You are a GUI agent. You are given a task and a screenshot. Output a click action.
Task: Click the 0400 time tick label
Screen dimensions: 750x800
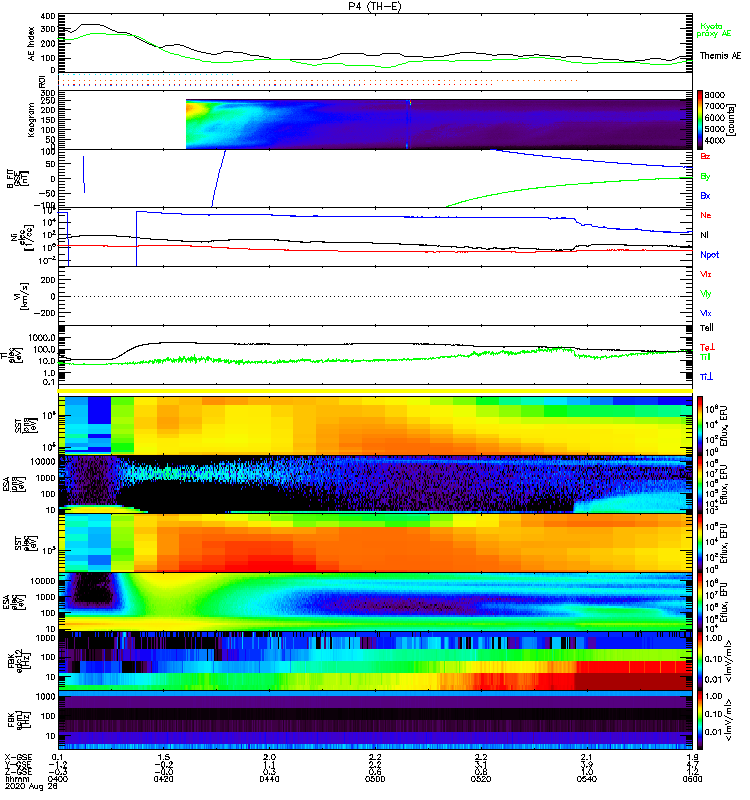click(x=58, y=779)
